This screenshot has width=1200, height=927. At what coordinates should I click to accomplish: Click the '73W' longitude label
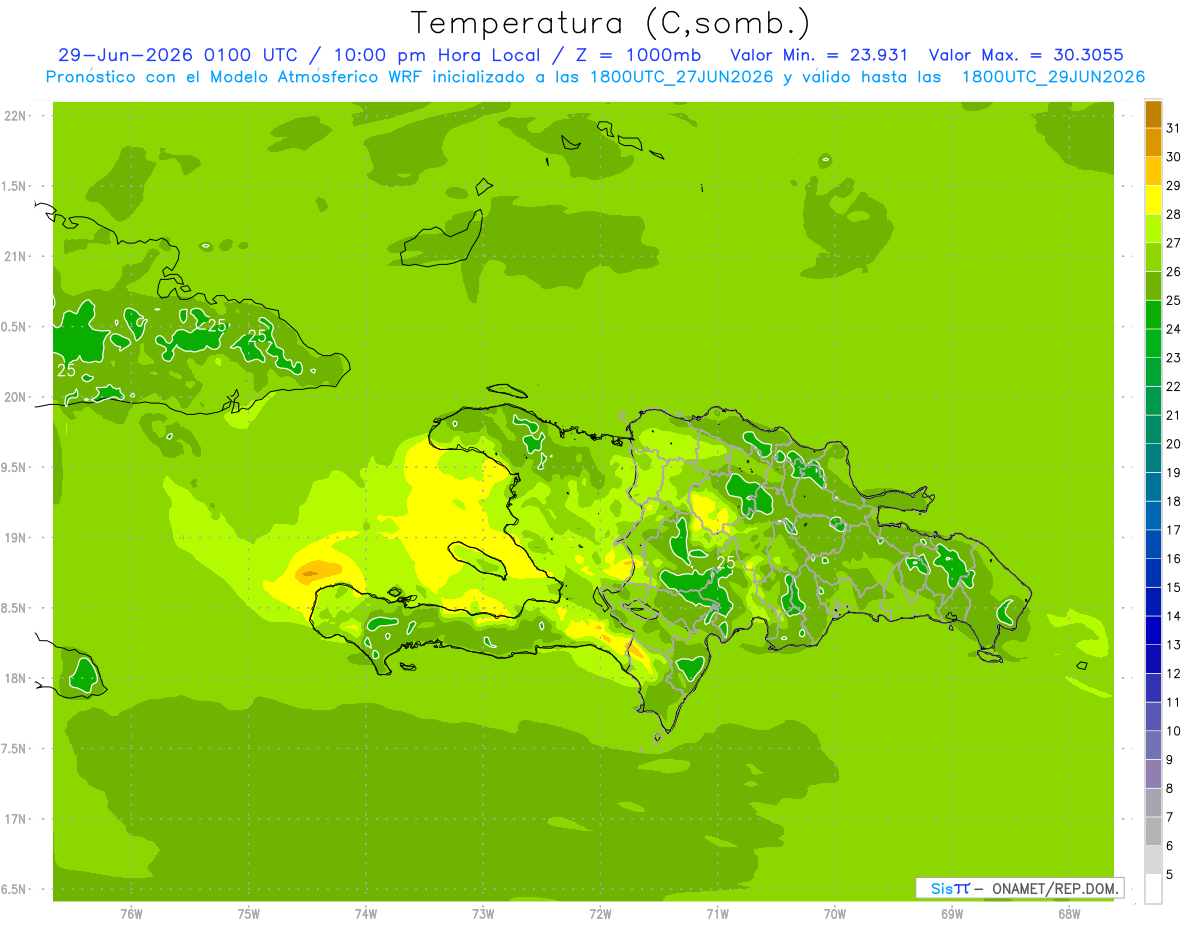click(483, 913)
